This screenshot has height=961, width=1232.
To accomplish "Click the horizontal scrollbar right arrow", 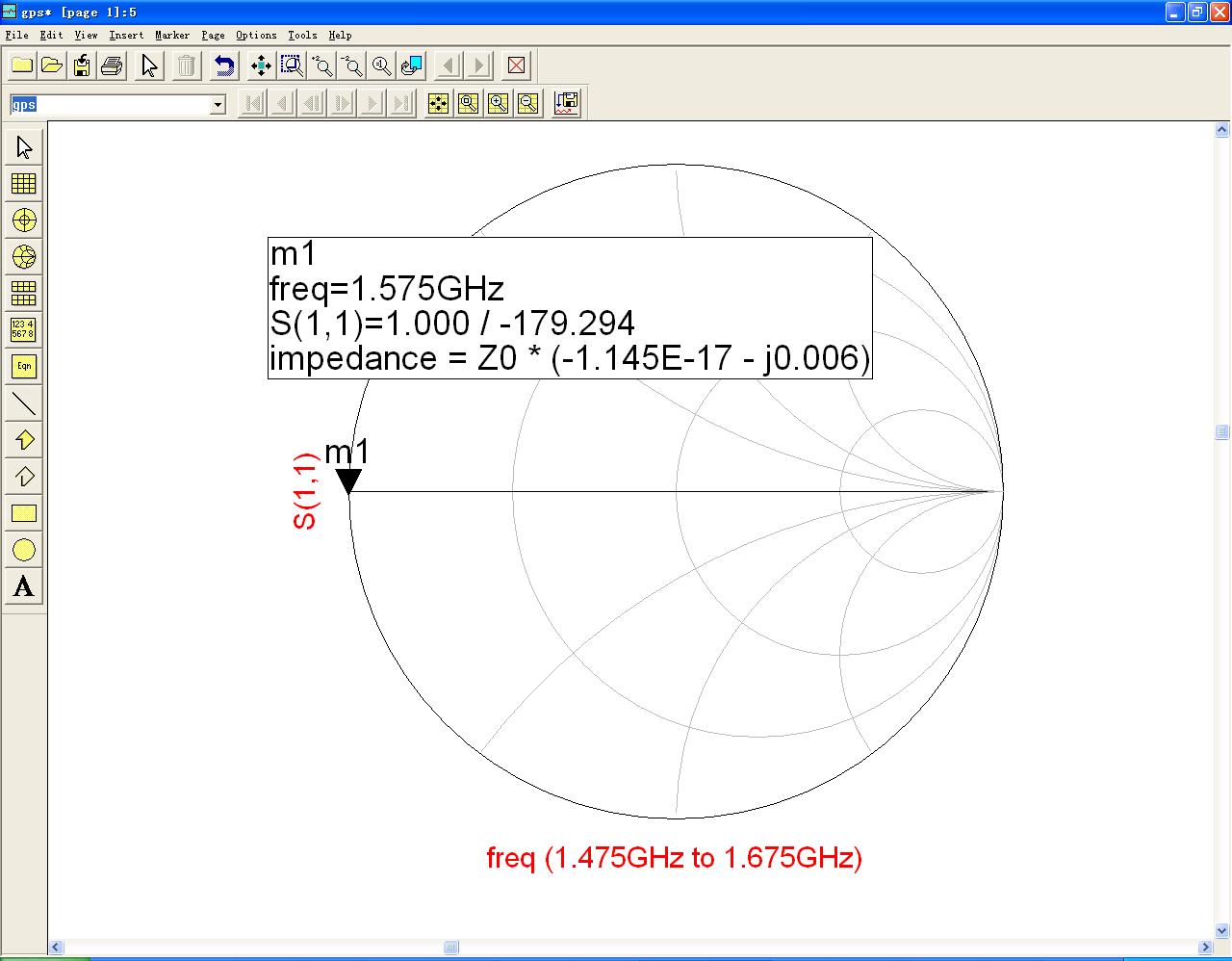I will (1205, 948).
